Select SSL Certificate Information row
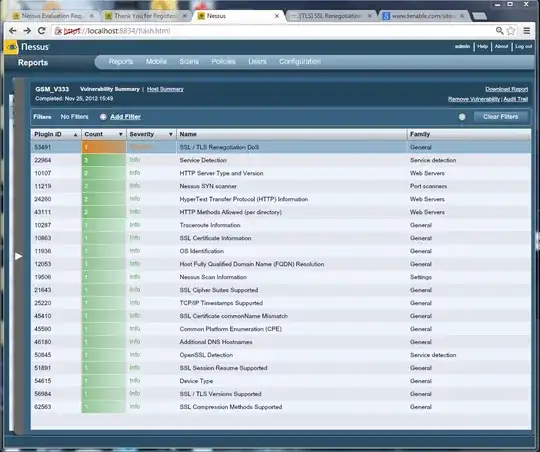Screen dimensions: 540x452 point(281,238)
